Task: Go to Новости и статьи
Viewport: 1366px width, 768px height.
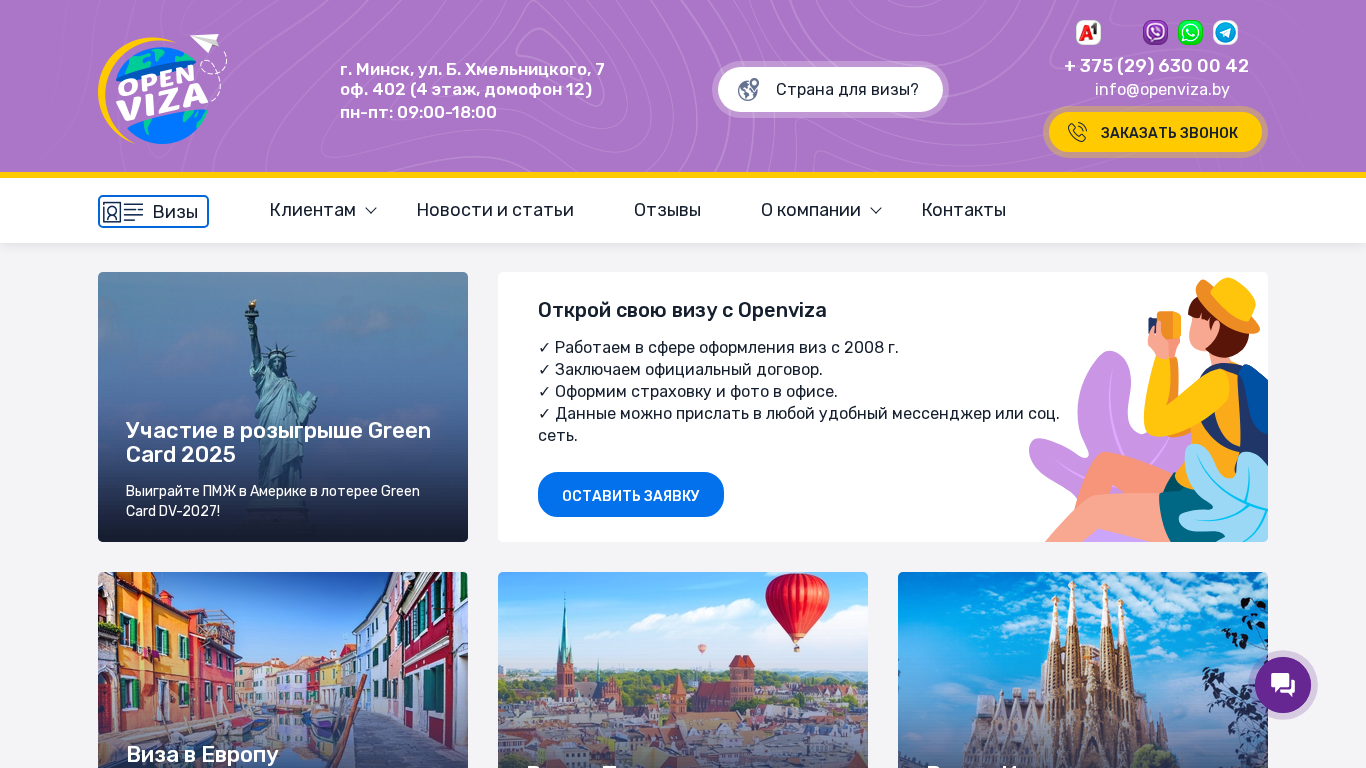Action: point(495,210)
